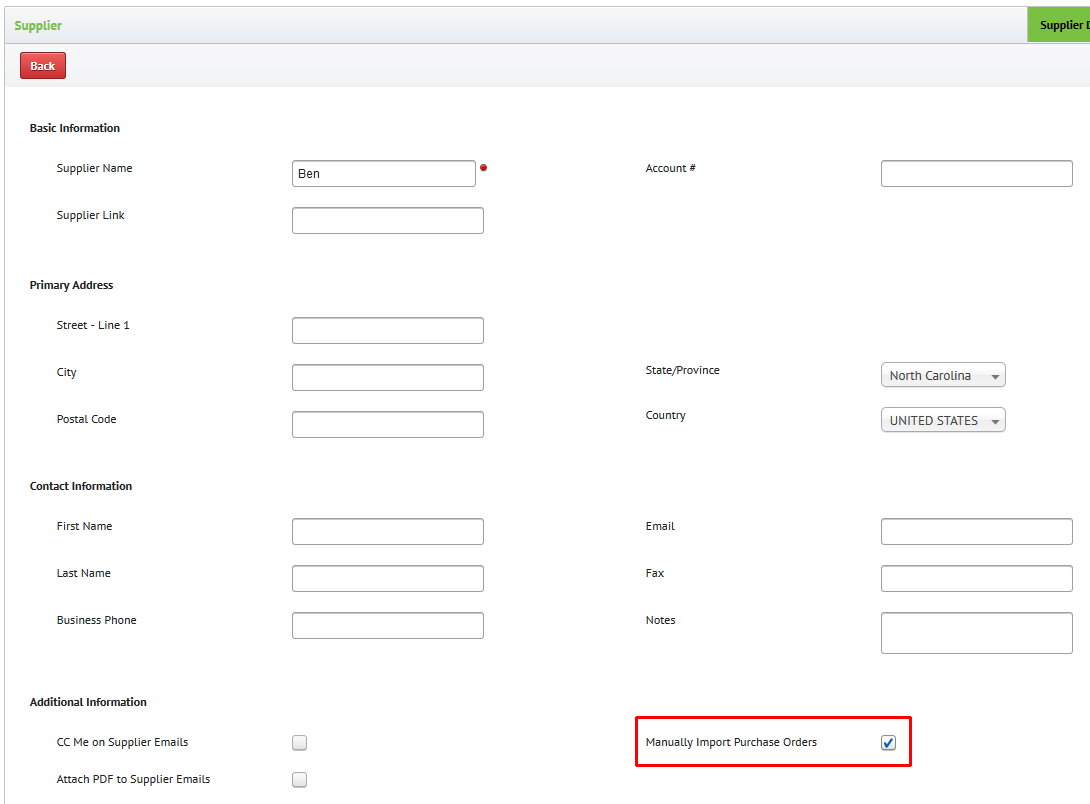Click the Supplier Name field containing Ben
The width and height of the screenshot is (1090, 804).
(x=384, y=174)
